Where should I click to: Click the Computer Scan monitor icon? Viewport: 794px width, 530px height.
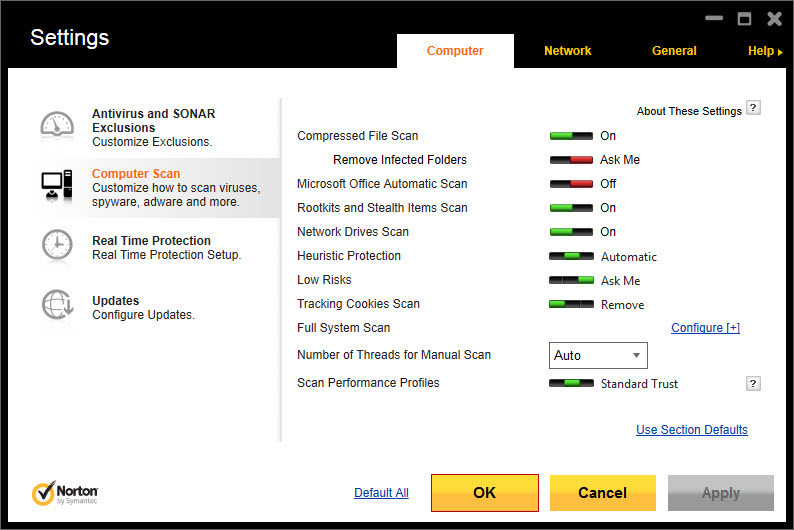[x=57, y=186]
